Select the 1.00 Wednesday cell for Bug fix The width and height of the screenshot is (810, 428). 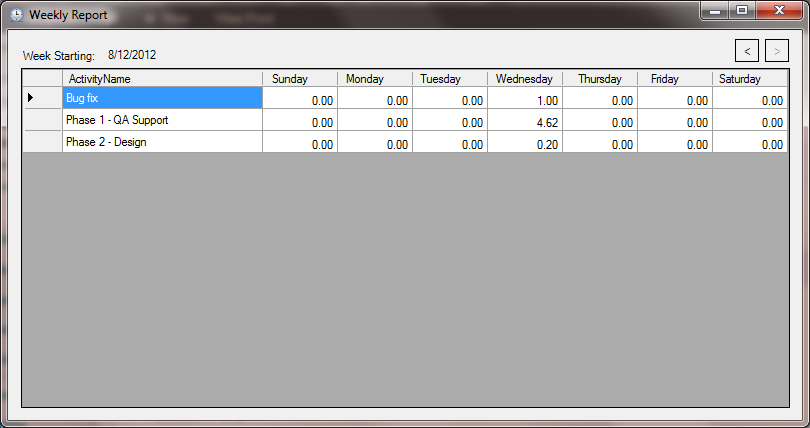[524, 98]
